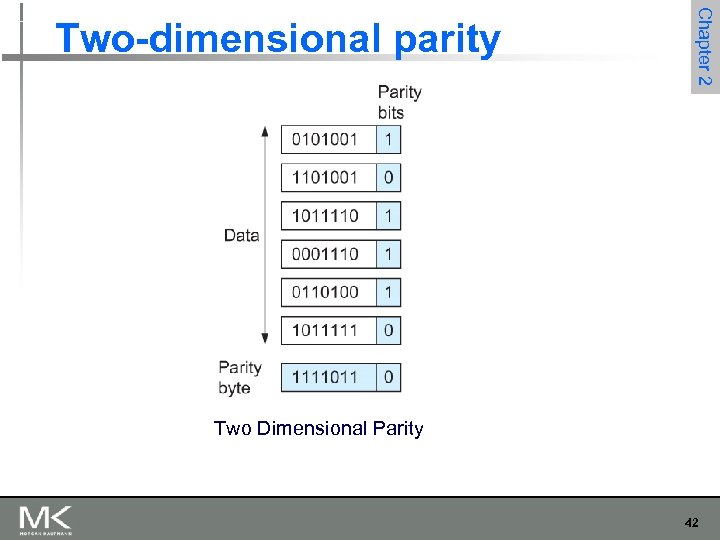Screen dimensions: 720x540
Task: Click the parity byte value 1111011
Action: click(x=329, y=377)
